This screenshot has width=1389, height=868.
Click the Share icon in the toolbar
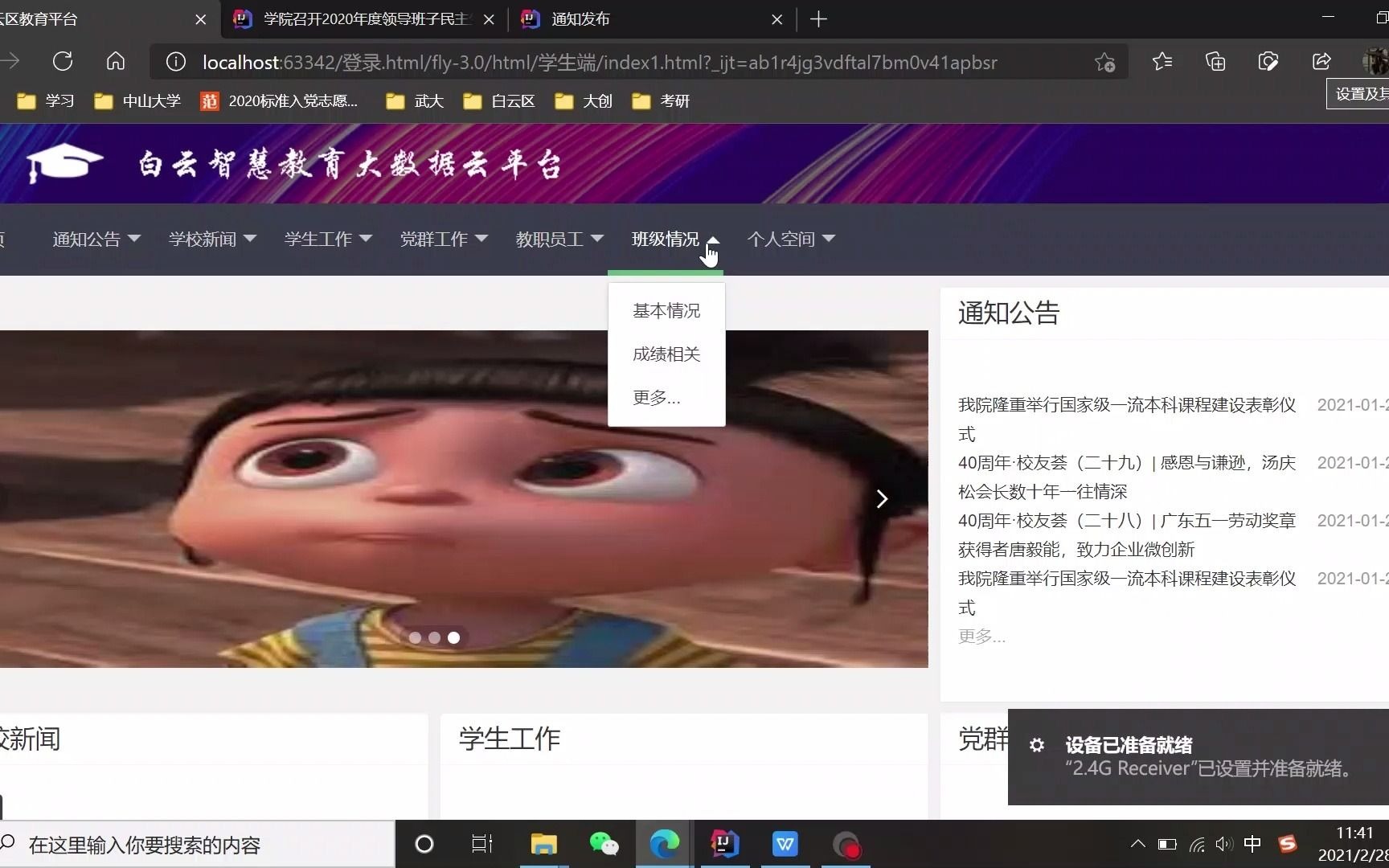pyautogui.click(x=1321, y=62)
